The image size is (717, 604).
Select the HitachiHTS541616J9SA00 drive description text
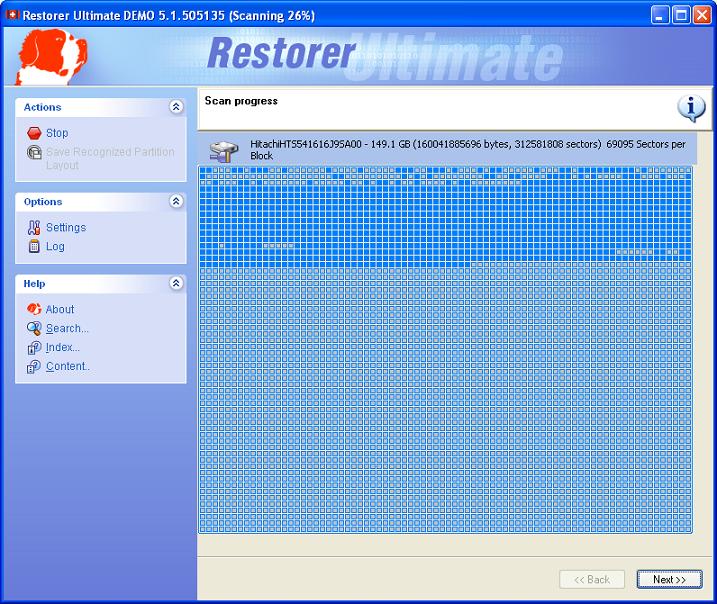[468, 150]
